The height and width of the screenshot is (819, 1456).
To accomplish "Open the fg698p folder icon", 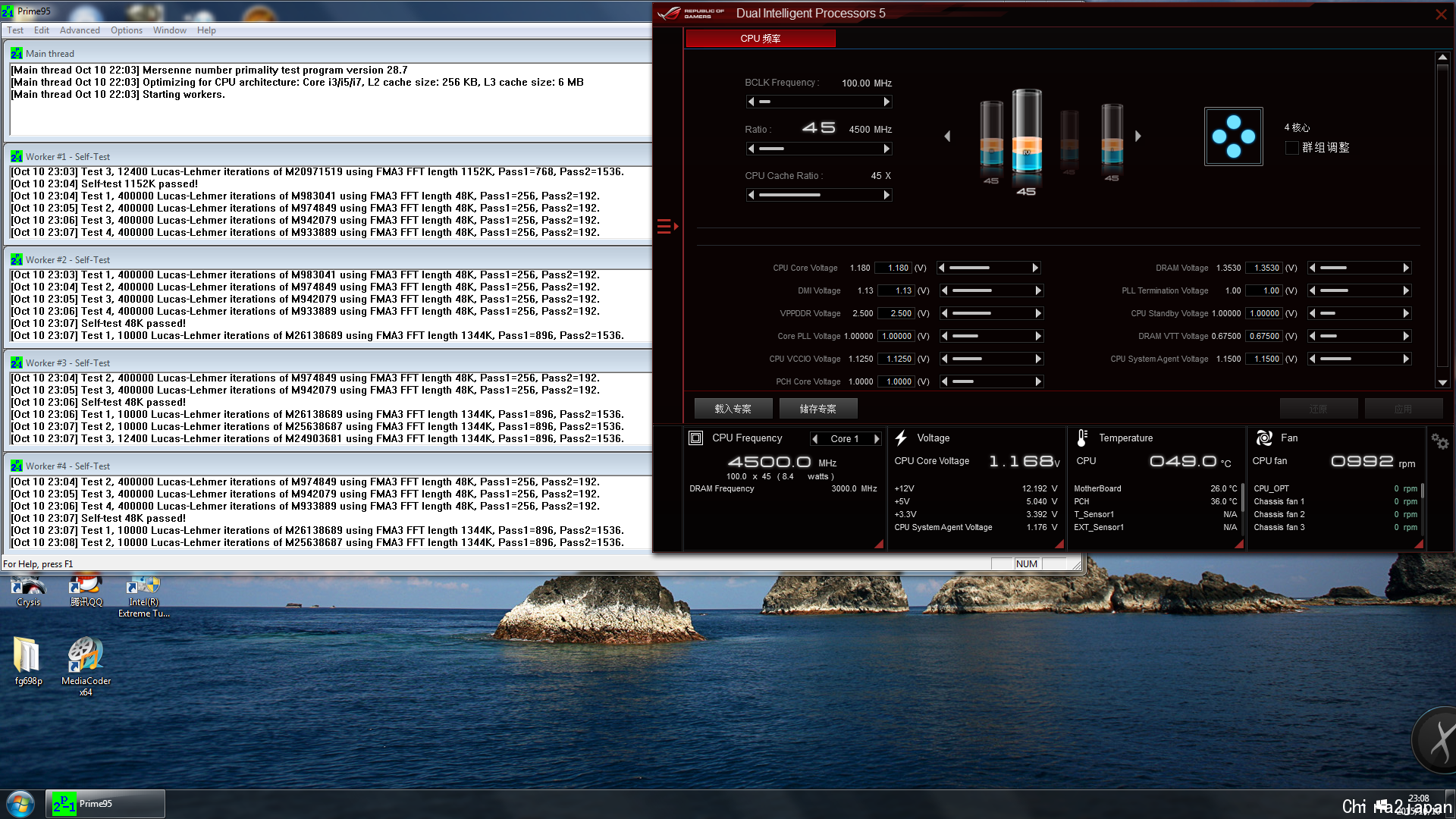I will (28, 661).
